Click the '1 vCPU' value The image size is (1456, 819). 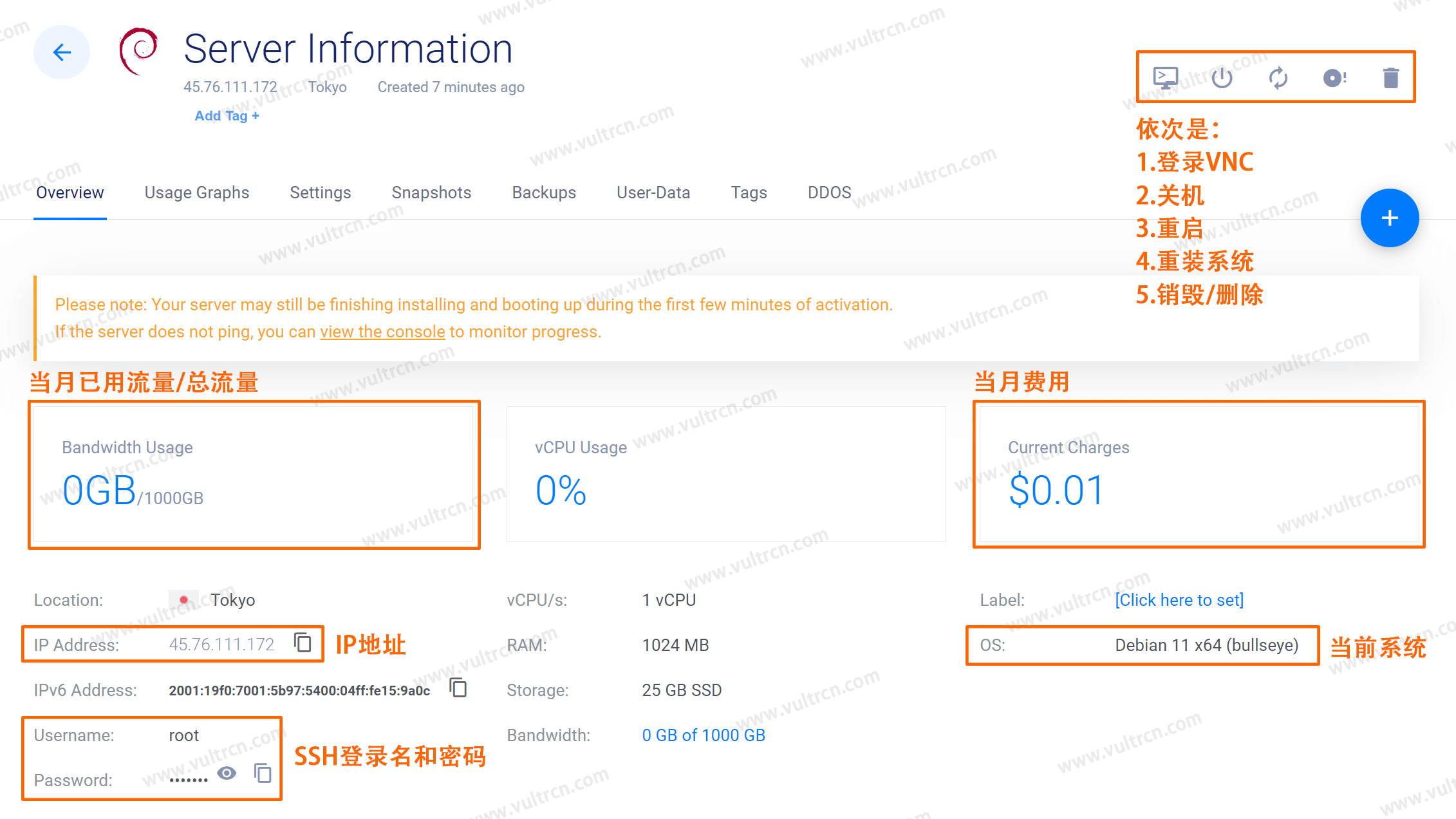[x=669, y=600]
